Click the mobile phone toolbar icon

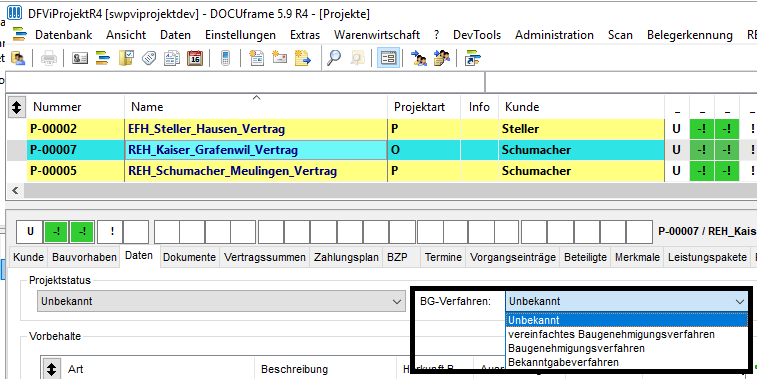[225, 58]
